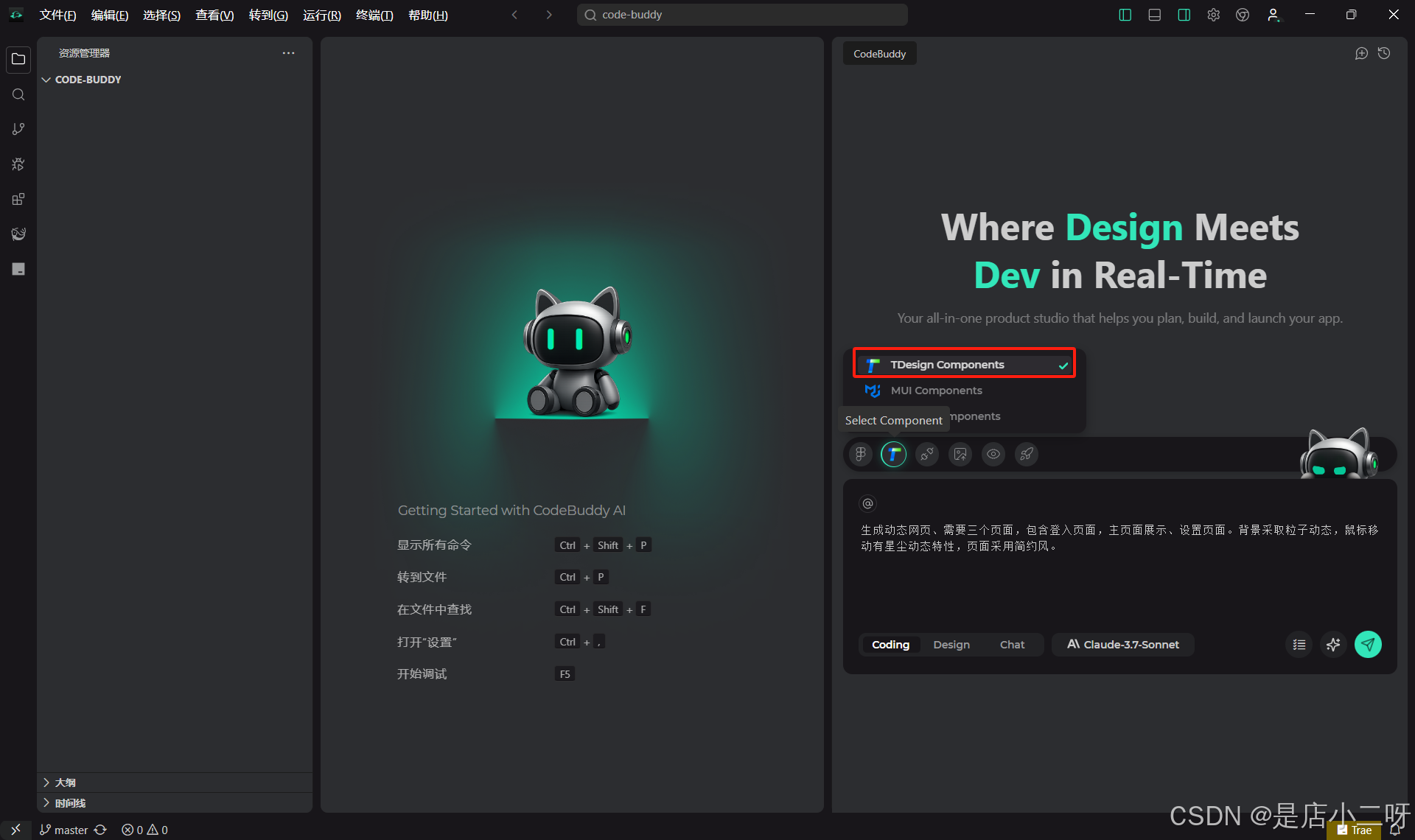Open the Source Control view icon
1415x840 pixels.
point(18,129)
